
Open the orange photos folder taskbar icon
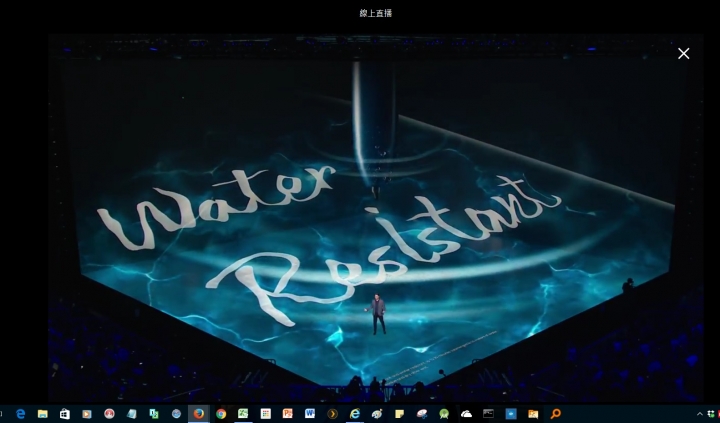(x=533, y=414)
